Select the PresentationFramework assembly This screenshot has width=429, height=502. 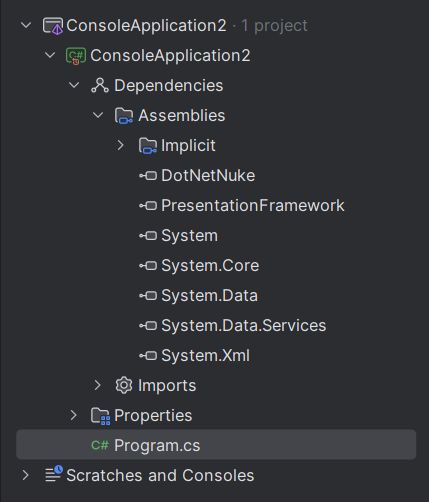click(x=253, y=206)
